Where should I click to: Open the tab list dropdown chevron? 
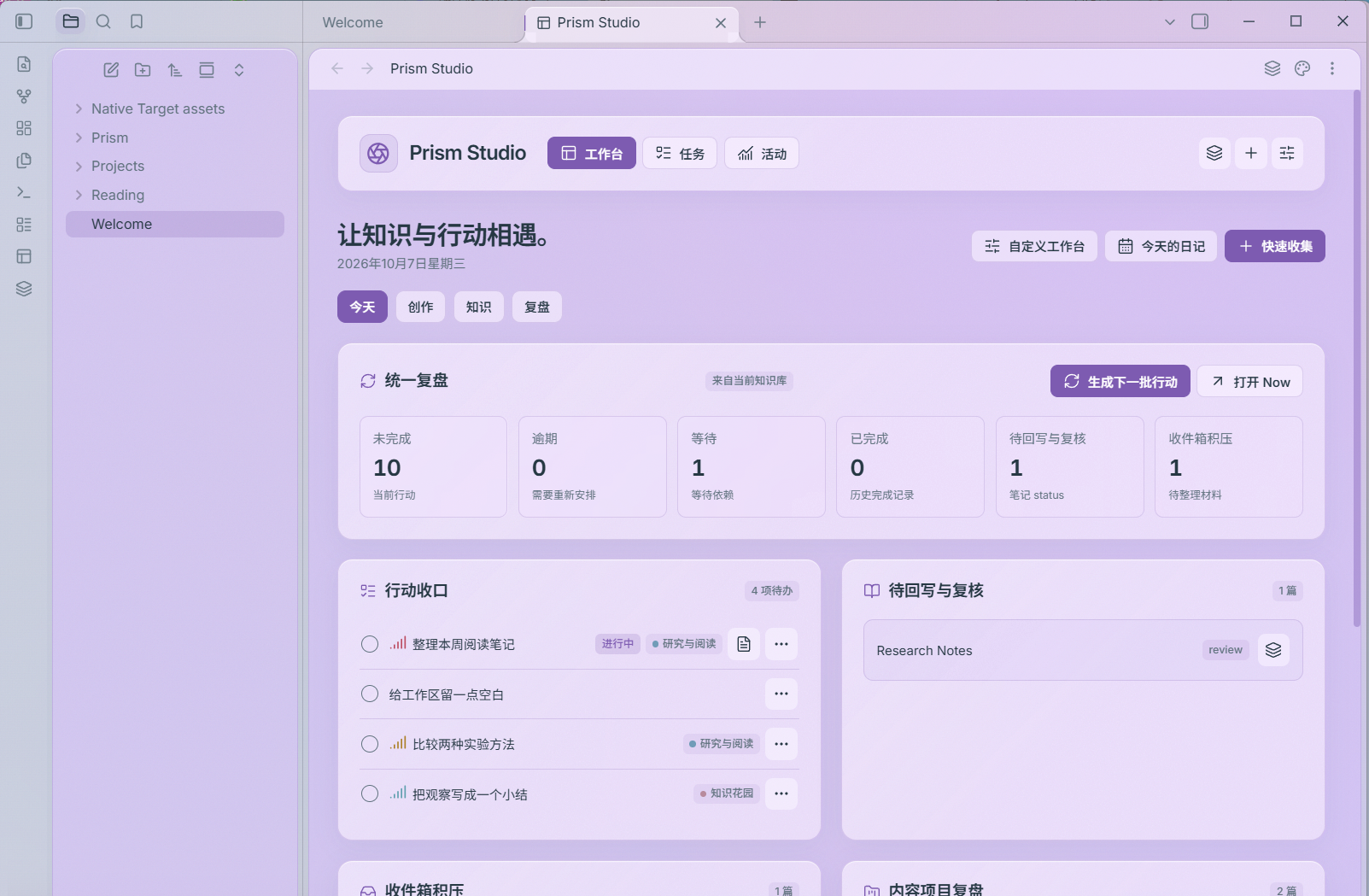click(1170, 22)
